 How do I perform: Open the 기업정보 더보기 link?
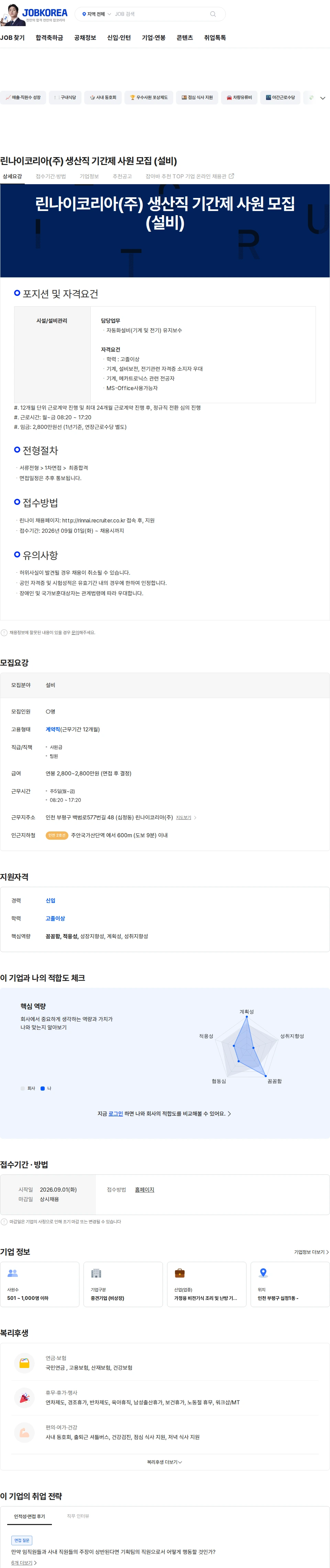(311, 1251)
